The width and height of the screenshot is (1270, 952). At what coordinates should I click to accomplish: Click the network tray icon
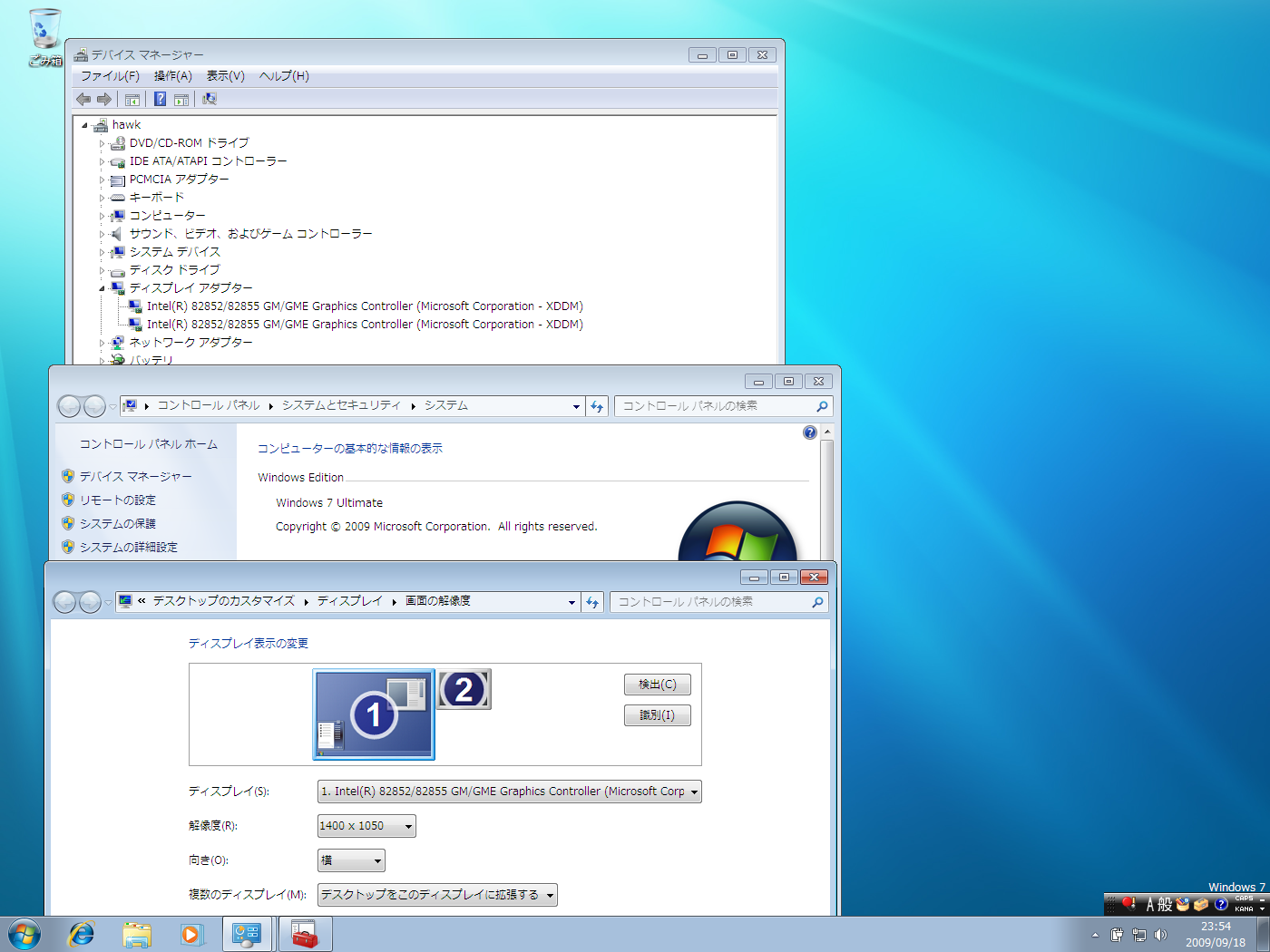point(1138,935)
